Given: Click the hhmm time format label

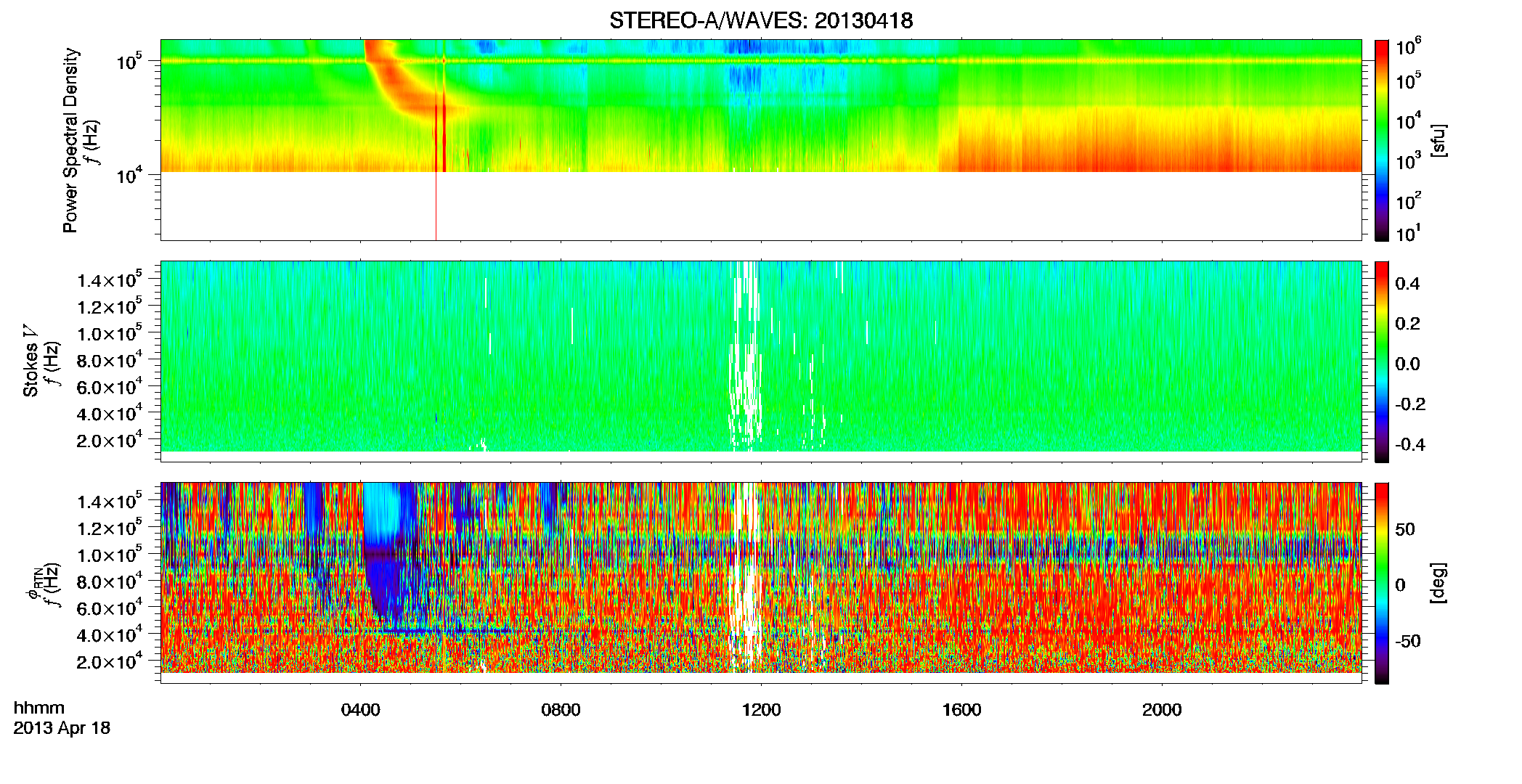Looking at the screenshot, I should [x=39, y=708].
